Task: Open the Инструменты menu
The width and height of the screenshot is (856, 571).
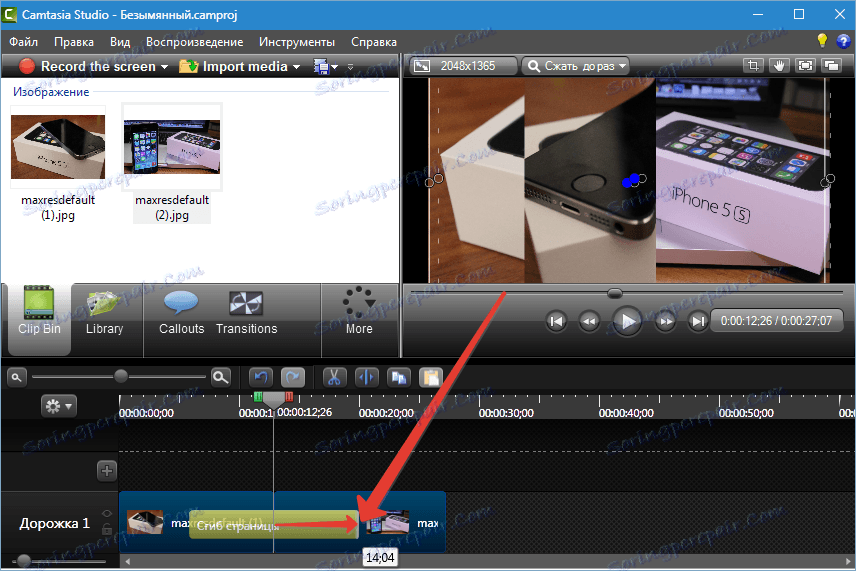Action: [297, 42]
